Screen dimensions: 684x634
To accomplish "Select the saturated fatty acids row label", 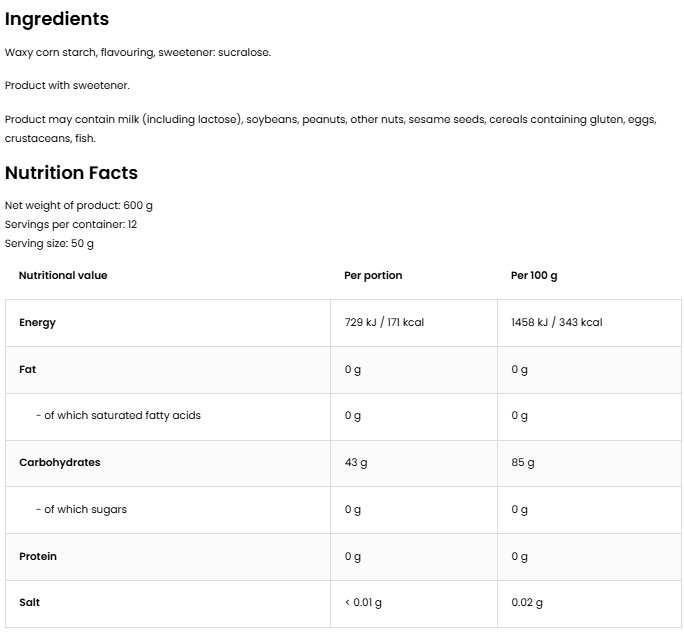I will point(118,415).
